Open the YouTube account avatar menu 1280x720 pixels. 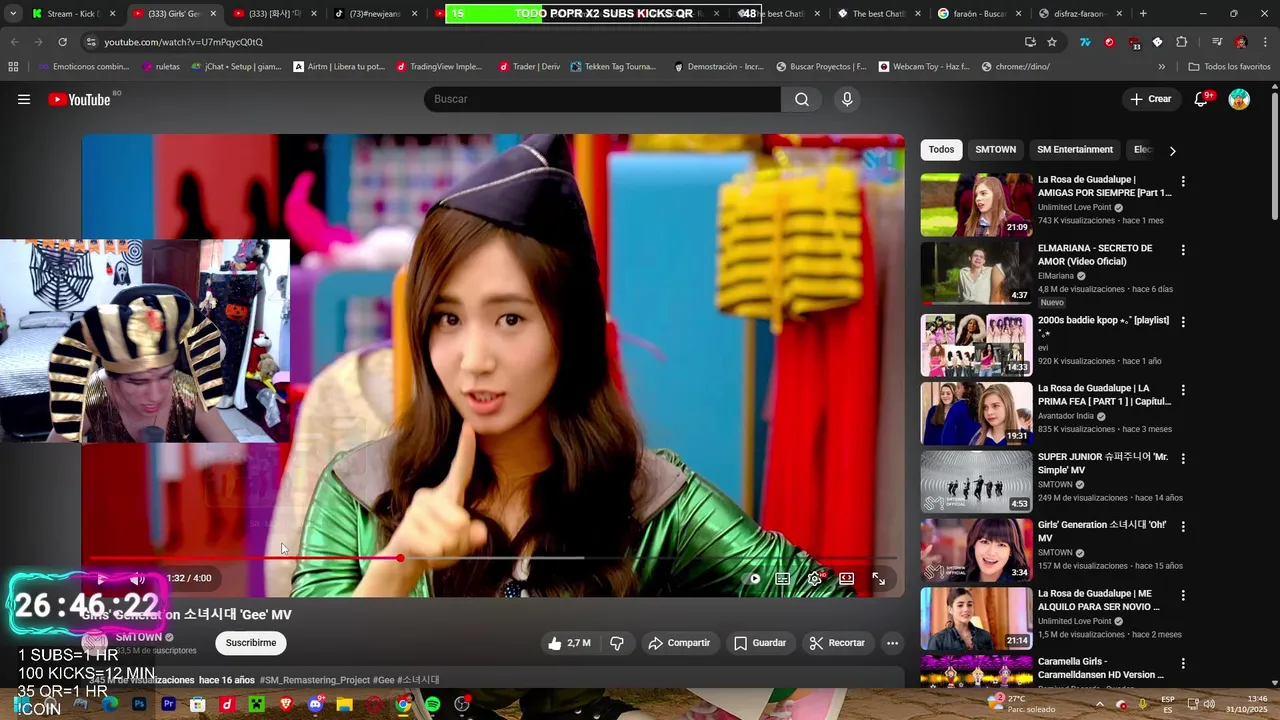[x=1239, y=99]
